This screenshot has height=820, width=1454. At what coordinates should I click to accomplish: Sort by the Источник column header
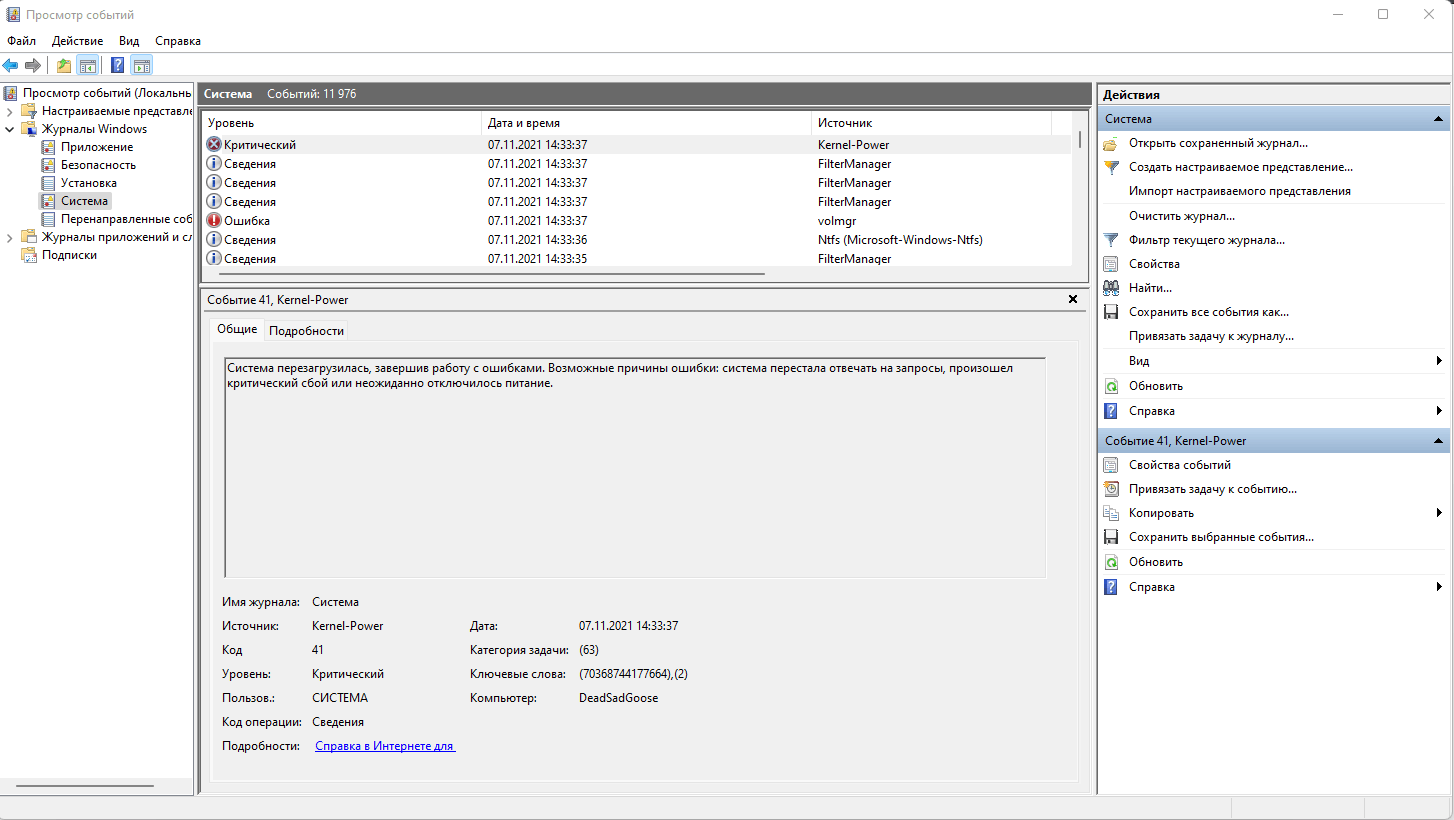click(x=932, y=123)
